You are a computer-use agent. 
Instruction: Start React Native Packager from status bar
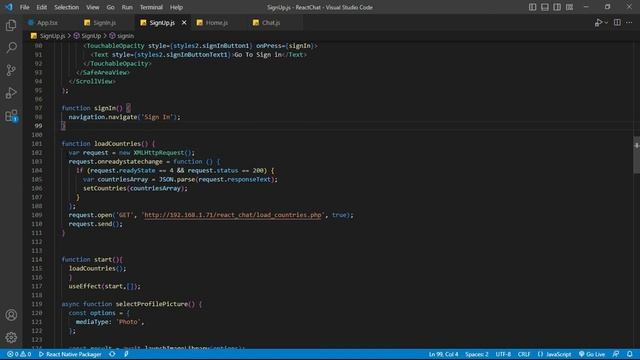(x=70, y=354)
